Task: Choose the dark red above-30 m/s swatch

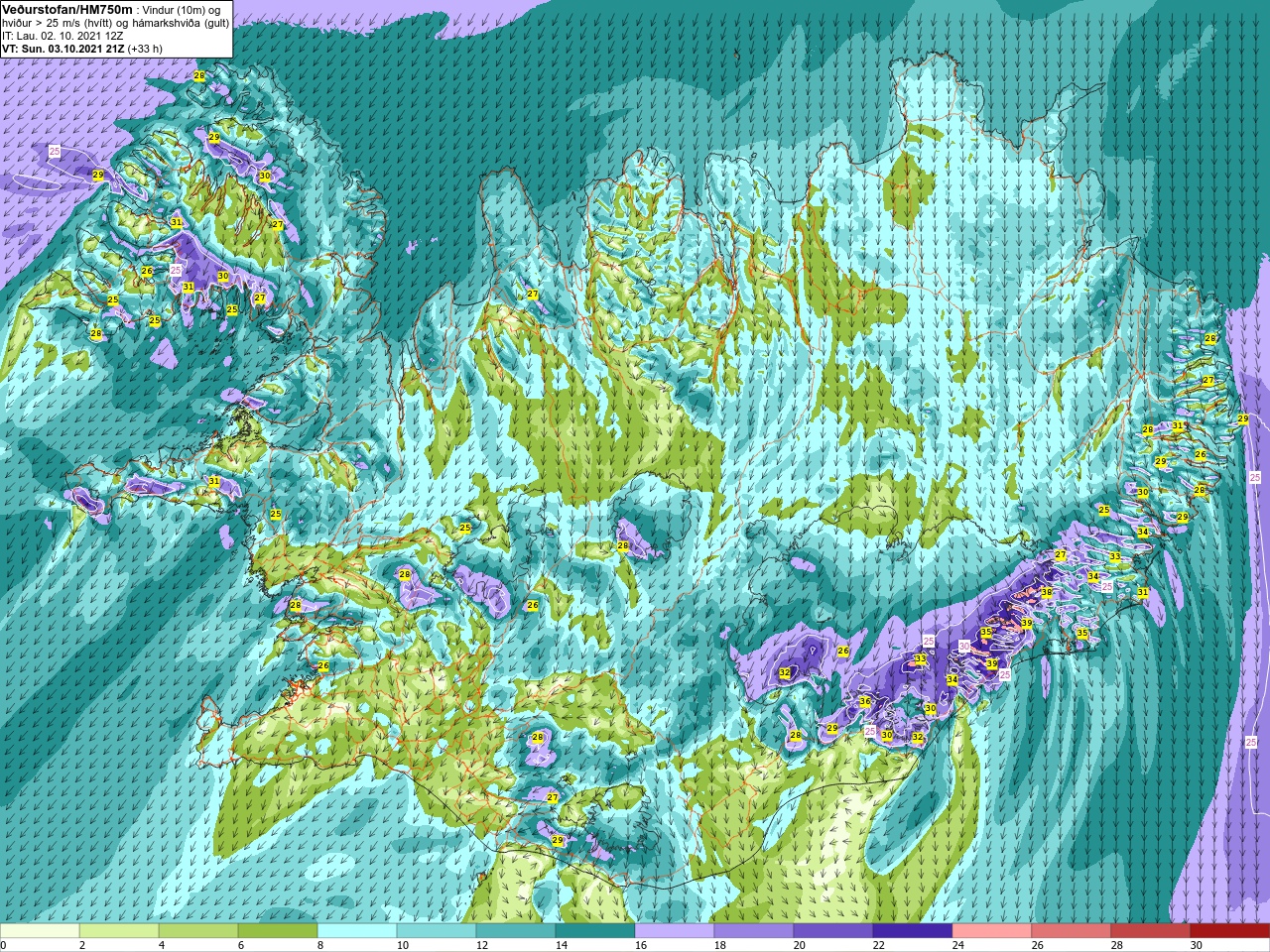Action: [x=1230, y=931]
